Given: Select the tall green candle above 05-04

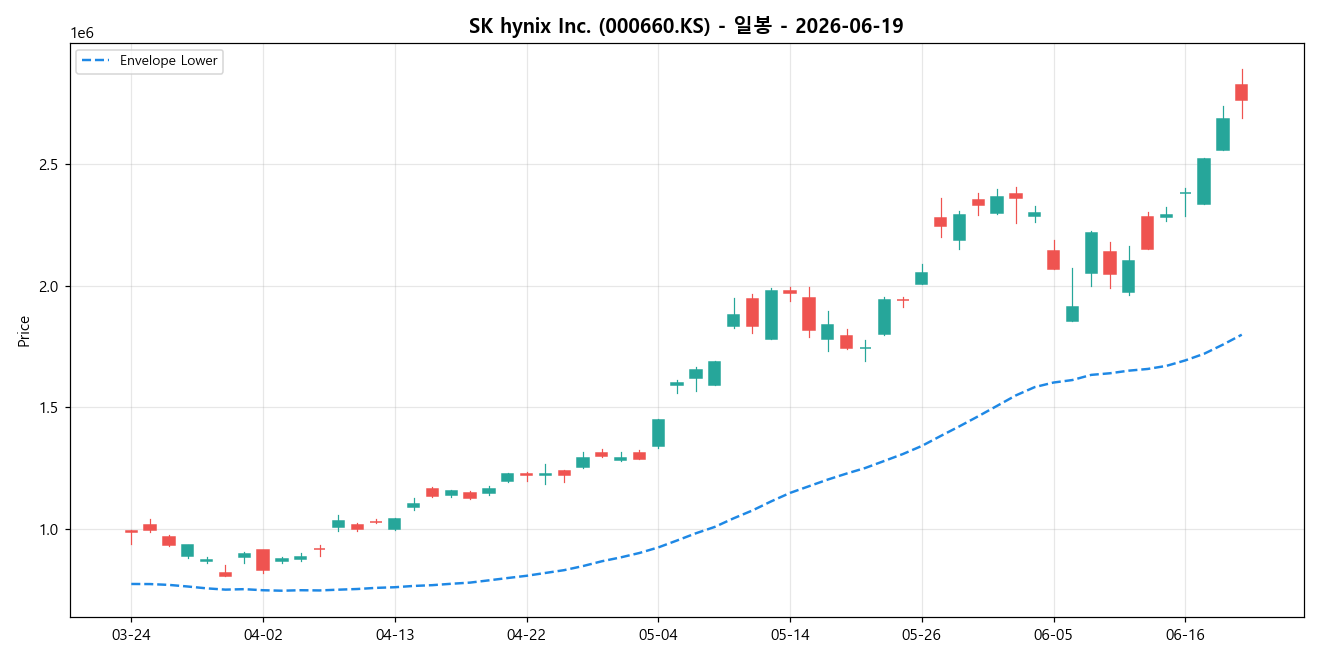Looking at the screenshot, I should (658, 433).
